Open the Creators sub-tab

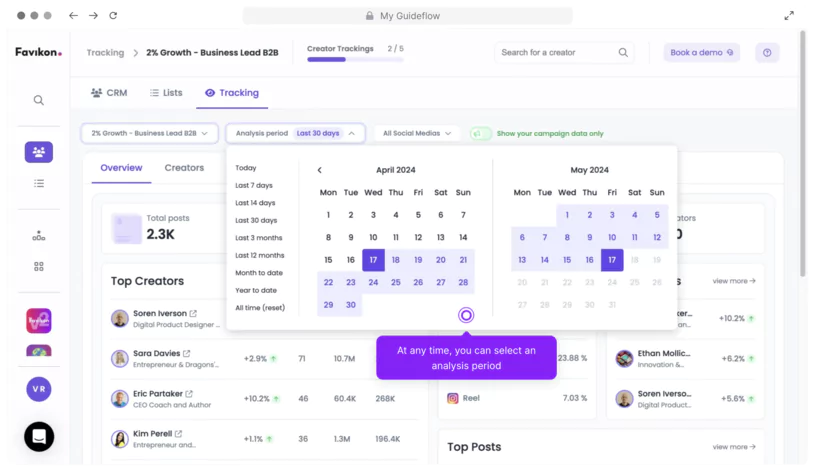(x=184, y=168)
